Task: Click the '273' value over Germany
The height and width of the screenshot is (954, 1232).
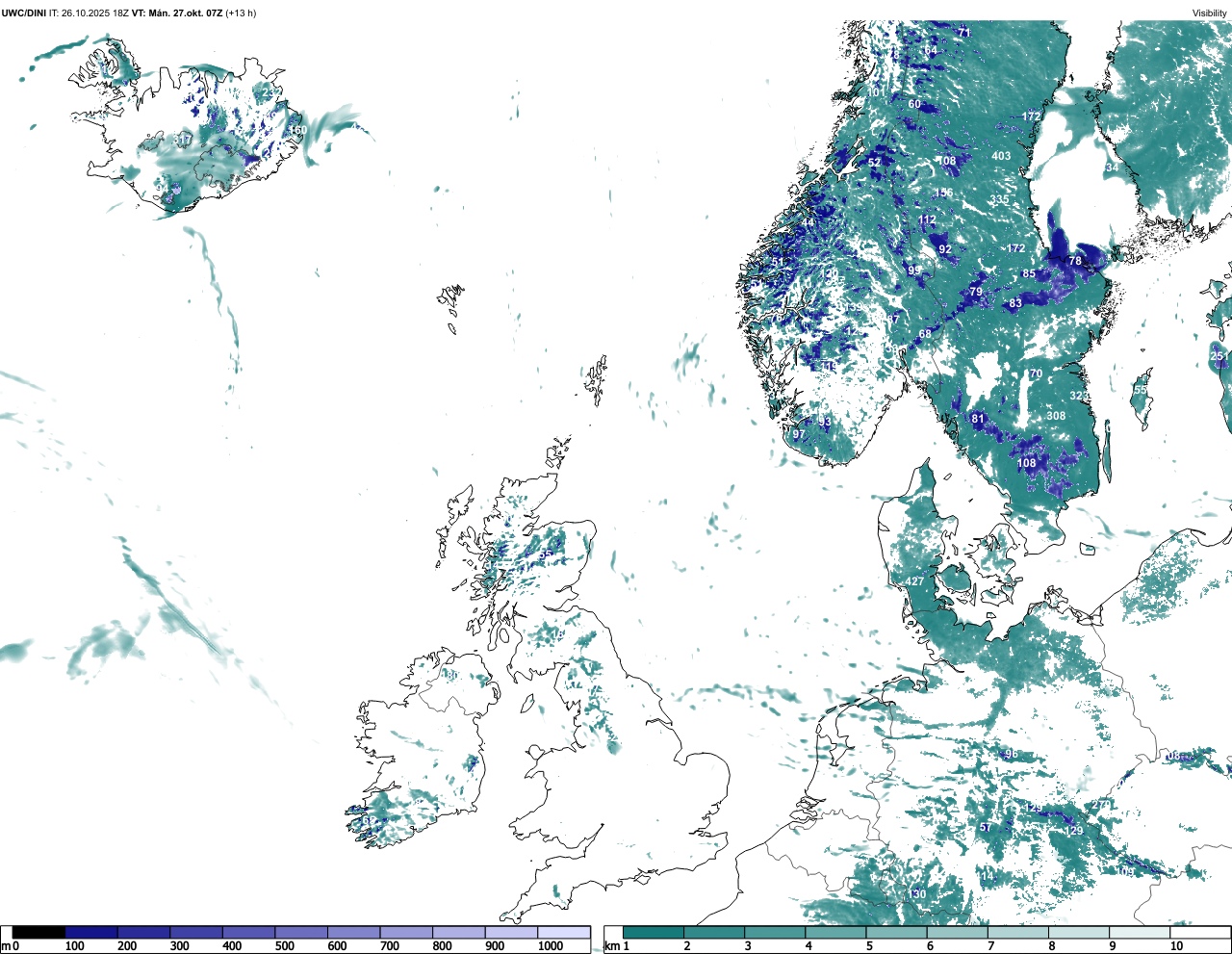Action: click(1101, 805)
